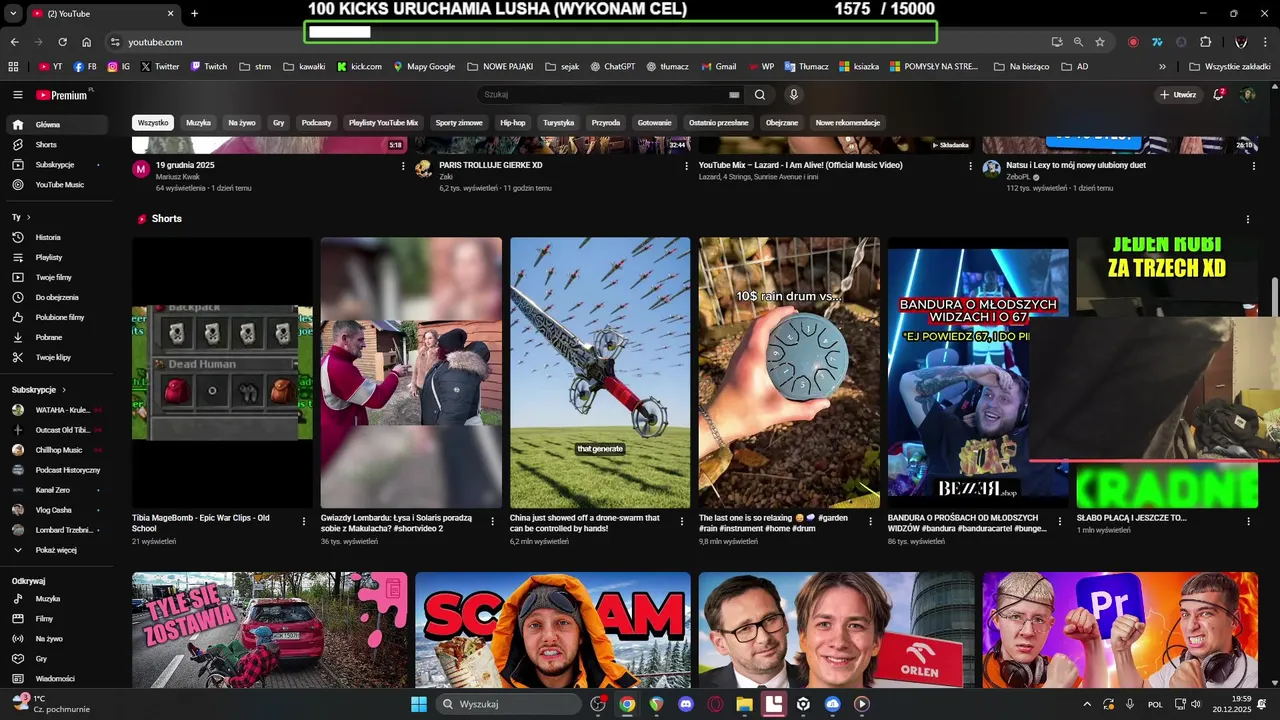Open options for PARIS TROLLUJE GIERKE video
Screen dimensions: 1280x720
coord(687,166)
